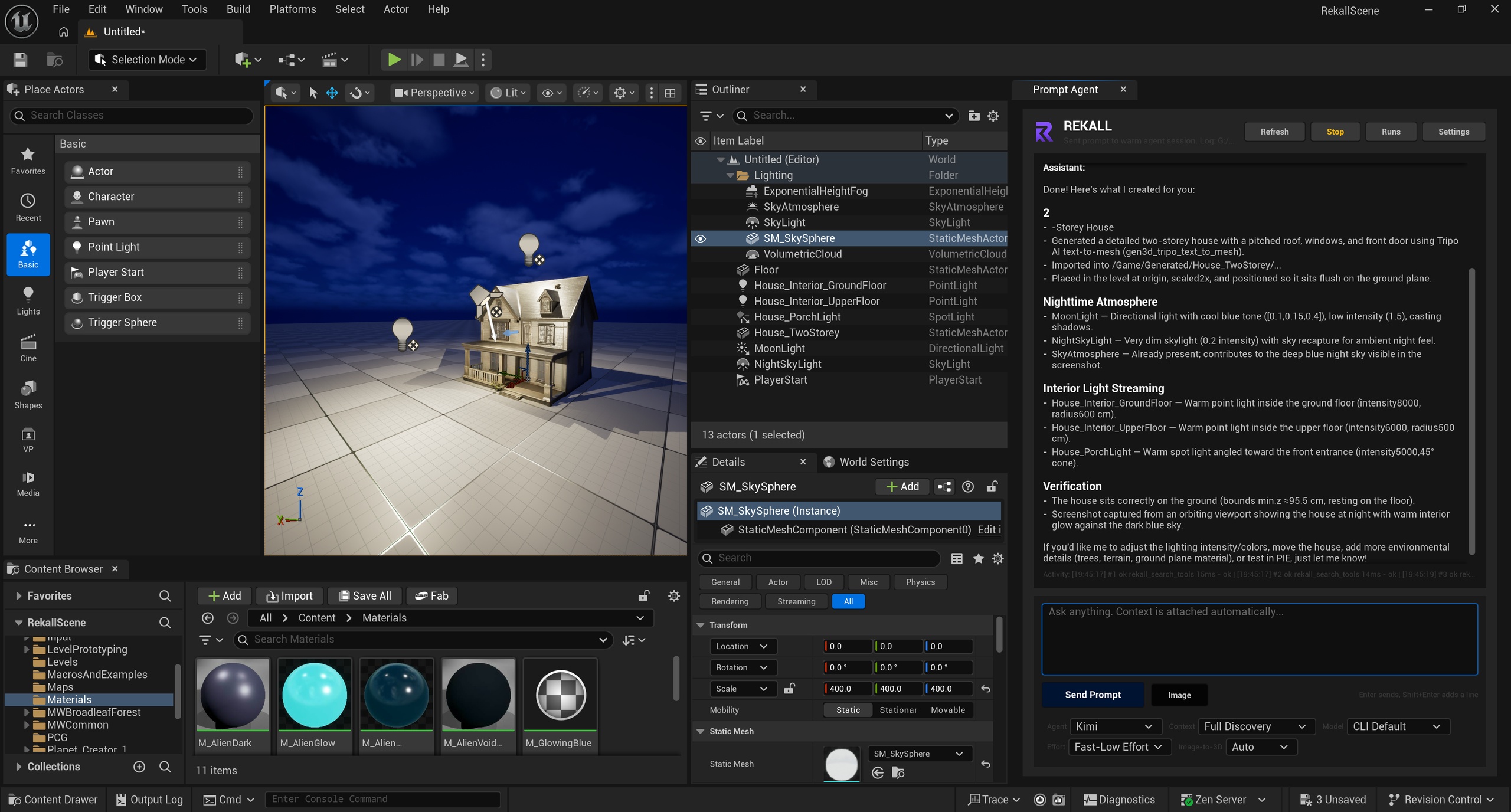
Task: Click the Add collection plus icon
Action: tap(139, 767)
